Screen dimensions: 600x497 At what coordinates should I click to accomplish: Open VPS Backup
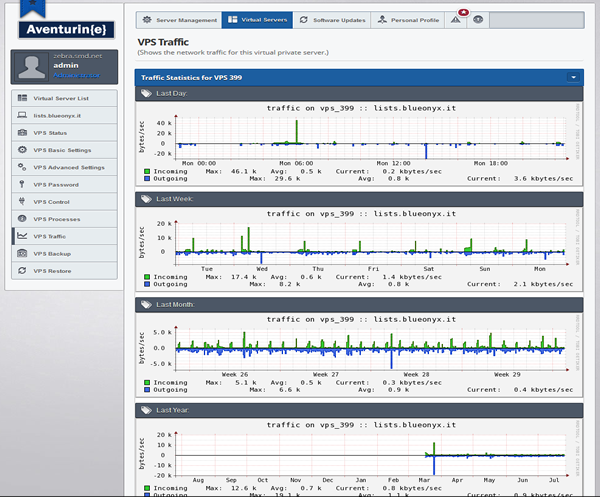click(64, 254)
